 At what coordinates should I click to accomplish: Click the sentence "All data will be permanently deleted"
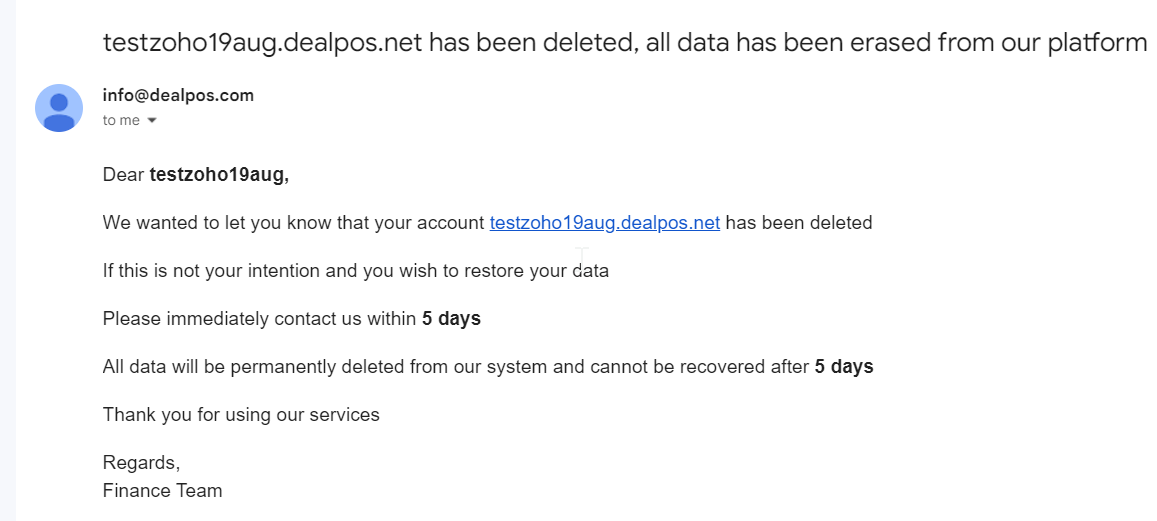488,367
